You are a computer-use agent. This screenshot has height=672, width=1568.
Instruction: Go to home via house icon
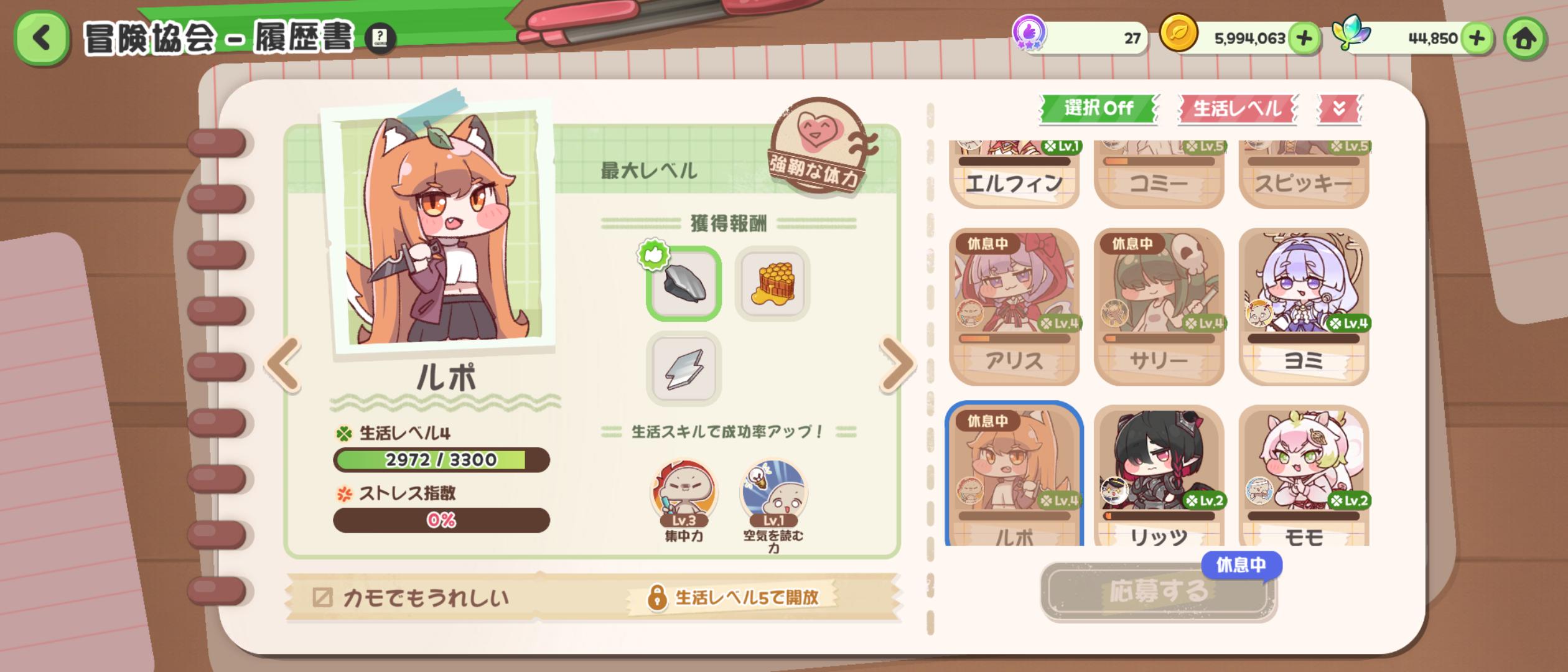(x=1524, y=39)
